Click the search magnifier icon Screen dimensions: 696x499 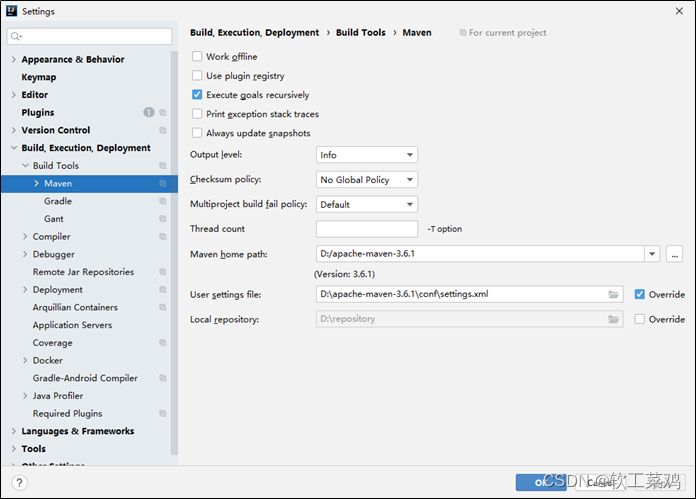[x=16, y=36]
